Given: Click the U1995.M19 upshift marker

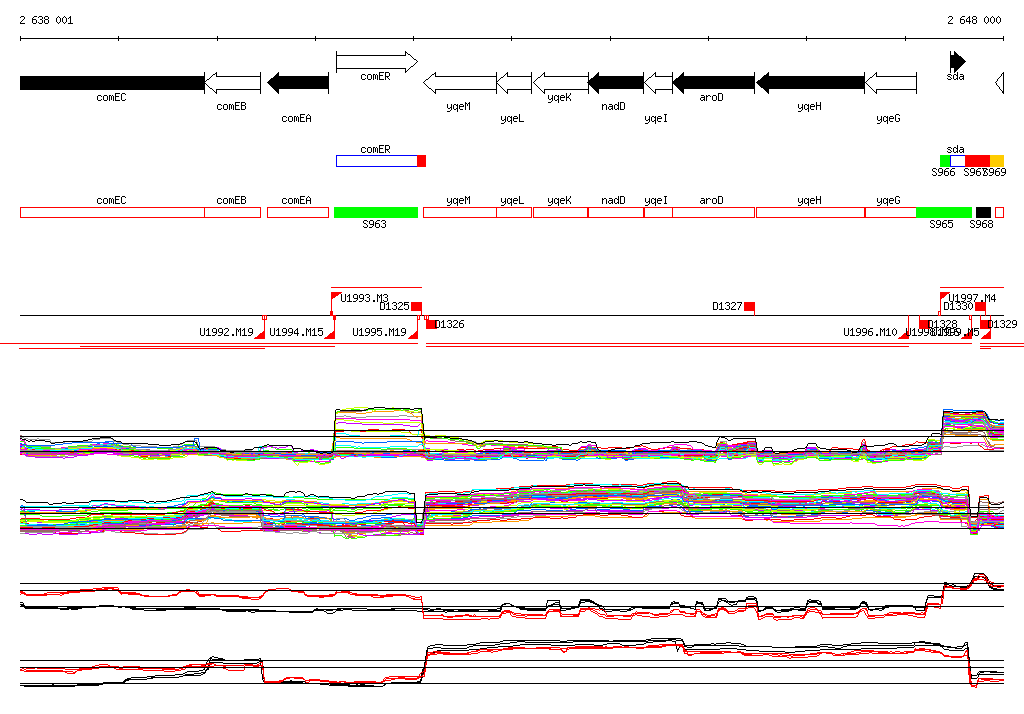Looking at the screenshot, I should click(x=413, y=334).
